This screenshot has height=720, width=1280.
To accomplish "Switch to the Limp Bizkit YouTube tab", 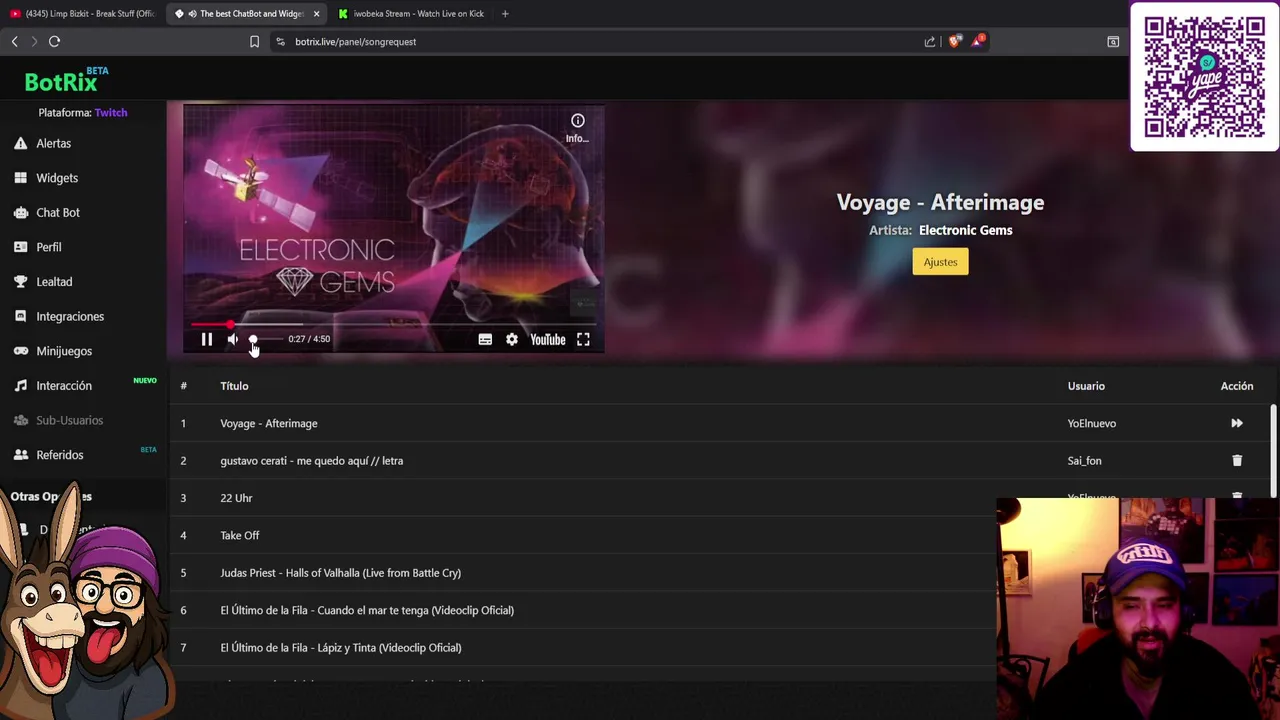I will [83, 14].
